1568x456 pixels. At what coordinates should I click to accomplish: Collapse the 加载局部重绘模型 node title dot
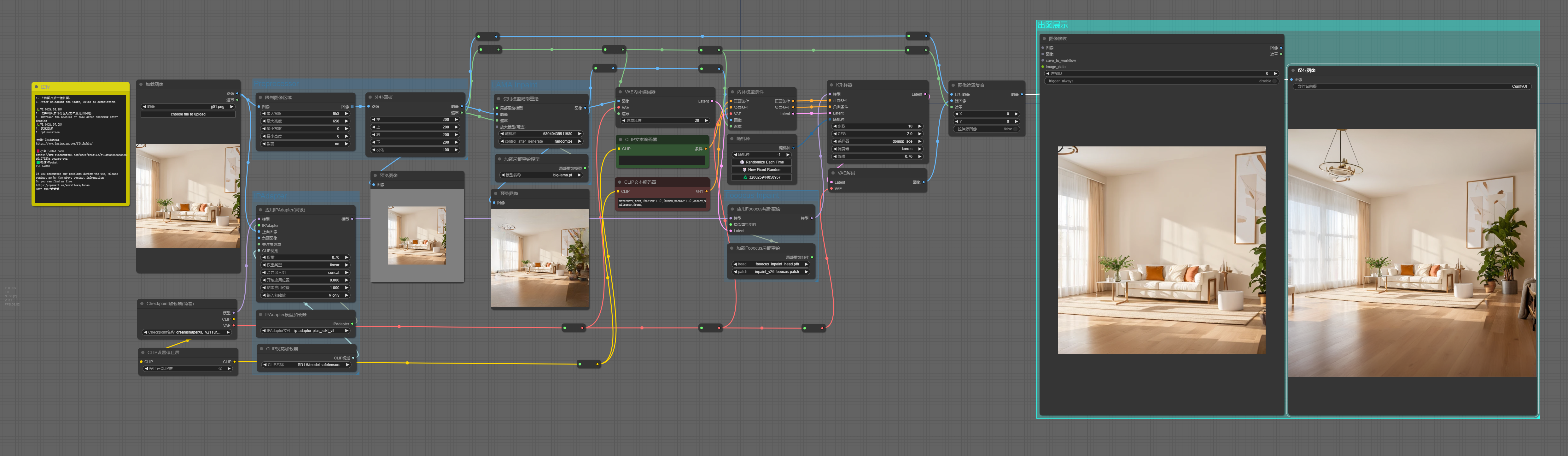499,159
